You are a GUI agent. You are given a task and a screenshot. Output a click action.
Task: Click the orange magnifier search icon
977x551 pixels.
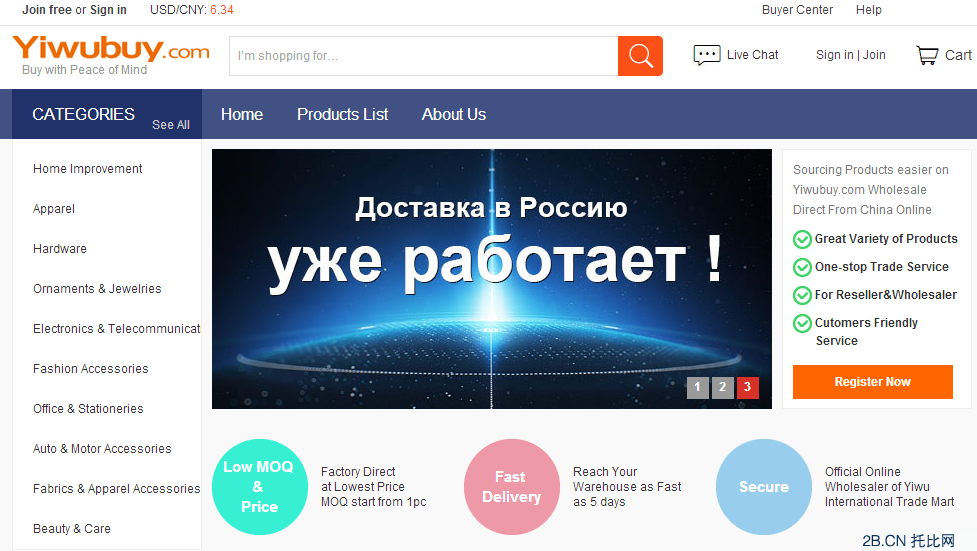click(640, 56)
